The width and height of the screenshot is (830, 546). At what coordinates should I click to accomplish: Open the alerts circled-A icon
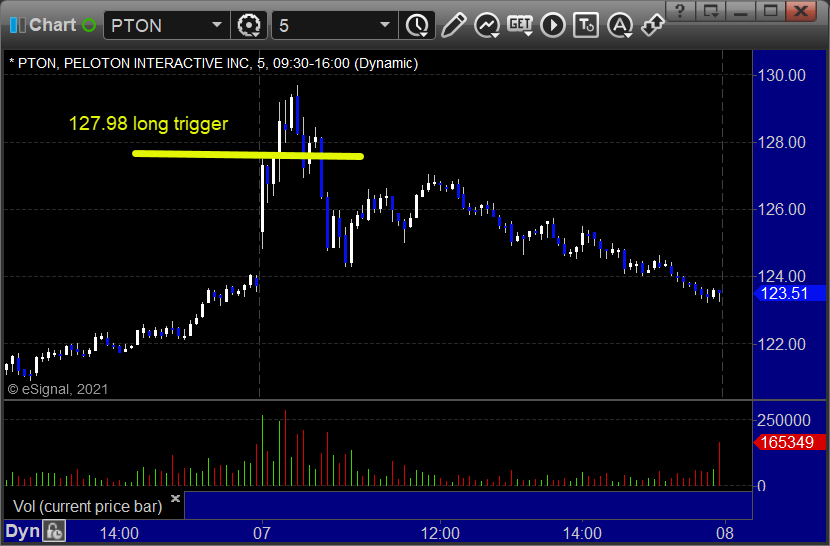click(620, 25)
